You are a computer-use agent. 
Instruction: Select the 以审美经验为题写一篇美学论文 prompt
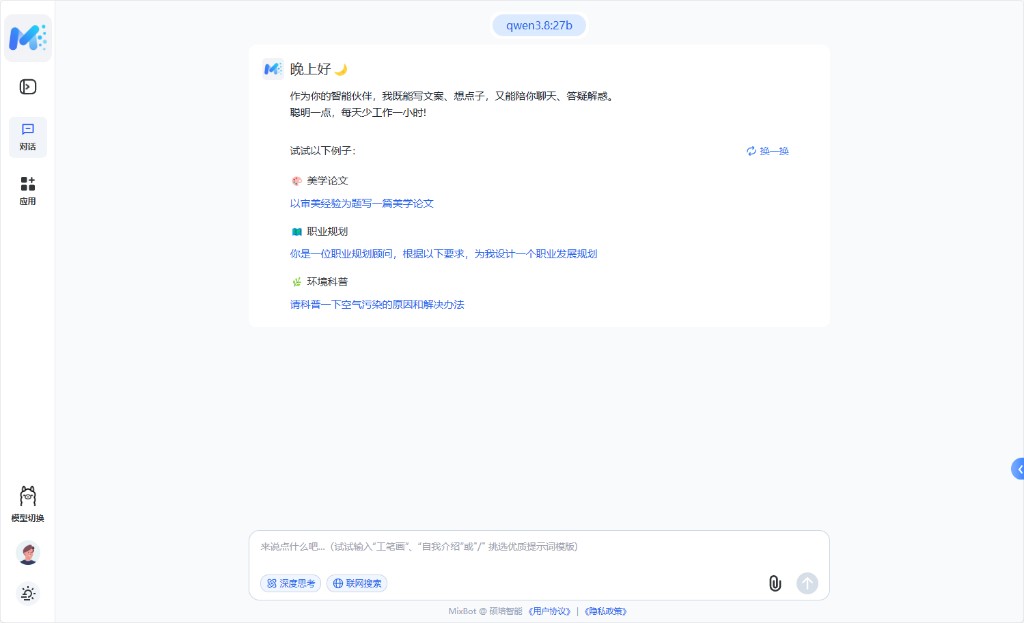tap(361, 204)
